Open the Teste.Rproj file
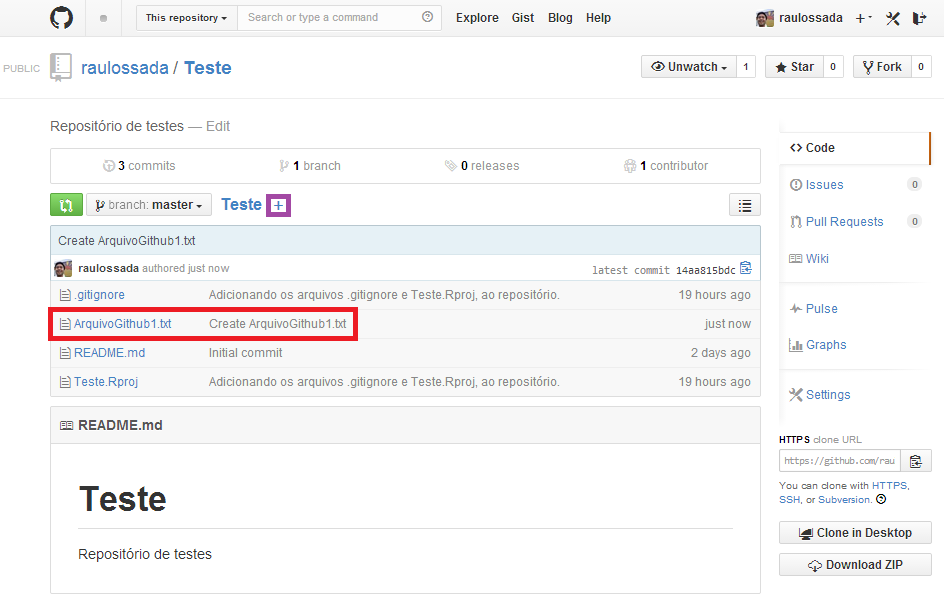This screenshot has height=607, width=944. (106, 382)
